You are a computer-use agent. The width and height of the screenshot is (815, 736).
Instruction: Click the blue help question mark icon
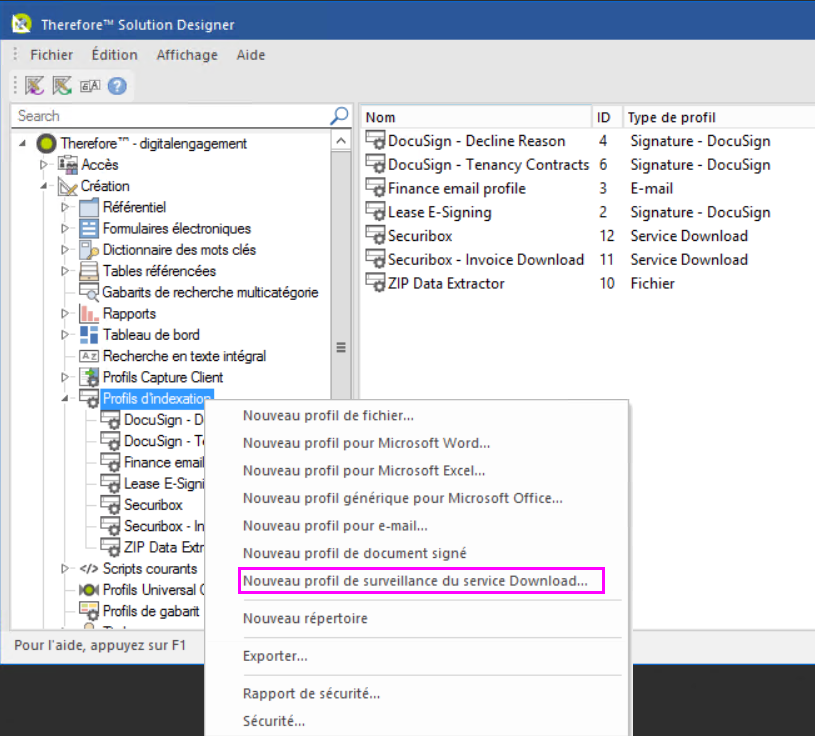(117, 86)
